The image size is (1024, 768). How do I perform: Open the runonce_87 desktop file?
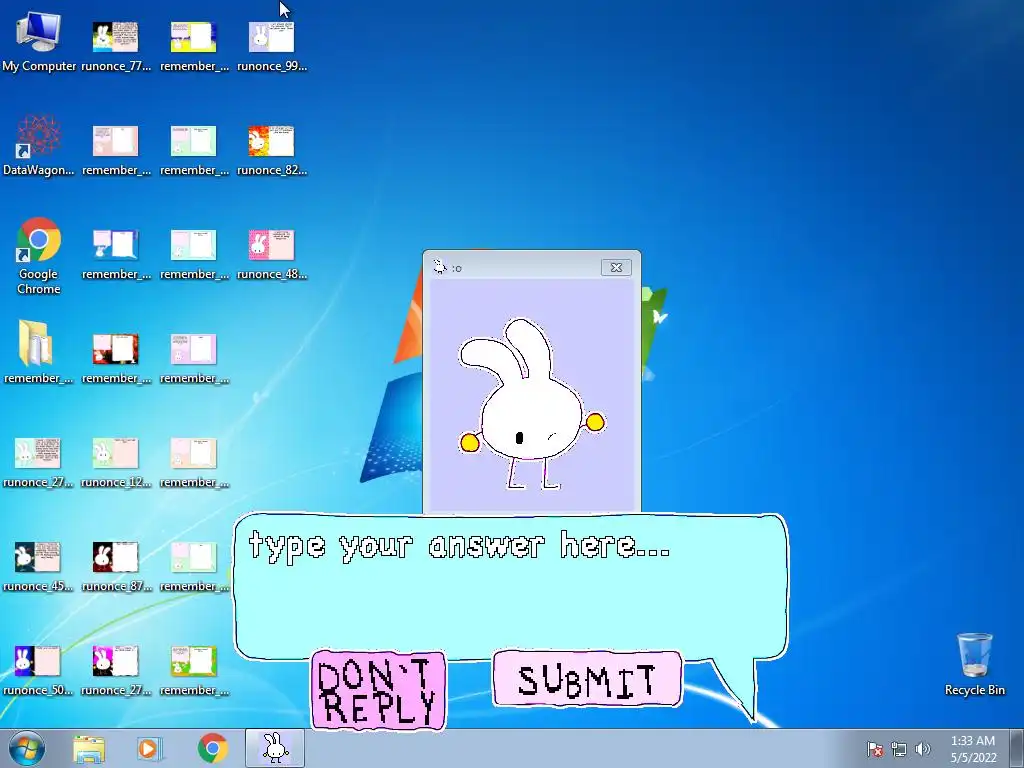click(x=116, y=566)
